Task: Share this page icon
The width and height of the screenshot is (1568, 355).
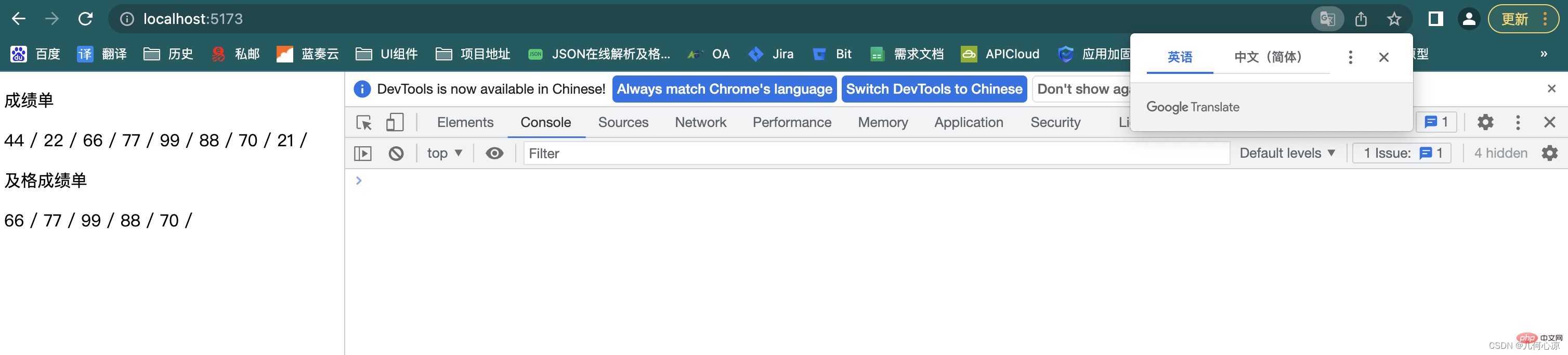Action: 1361,19
